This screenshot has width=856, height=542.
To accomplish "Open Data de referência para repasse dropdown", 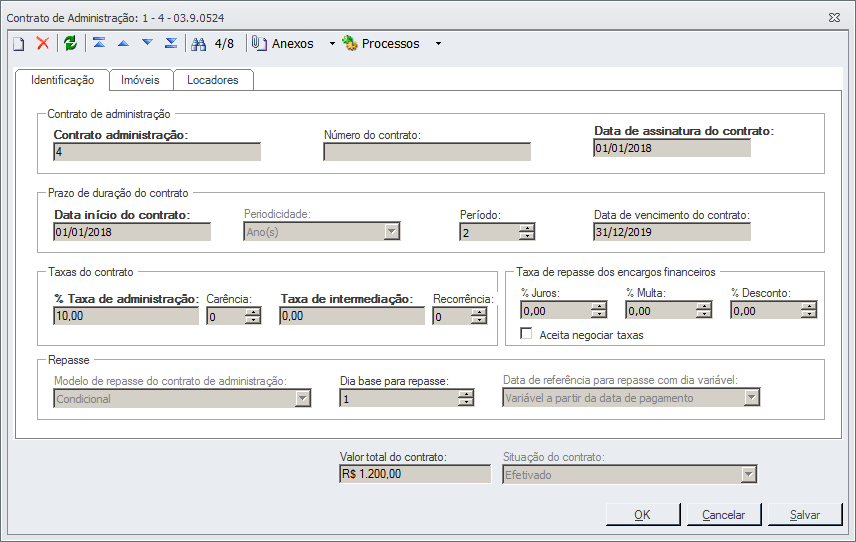I will [752, 397].
